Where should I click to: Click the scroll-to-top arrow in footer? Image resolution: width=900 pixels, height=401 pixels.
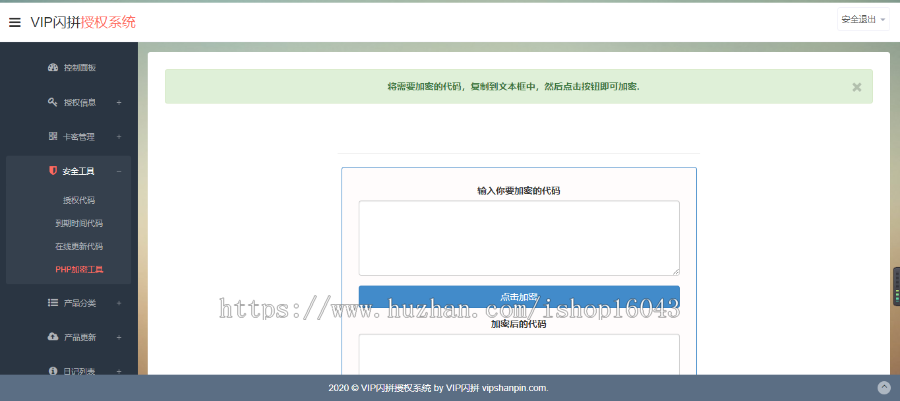884,388
